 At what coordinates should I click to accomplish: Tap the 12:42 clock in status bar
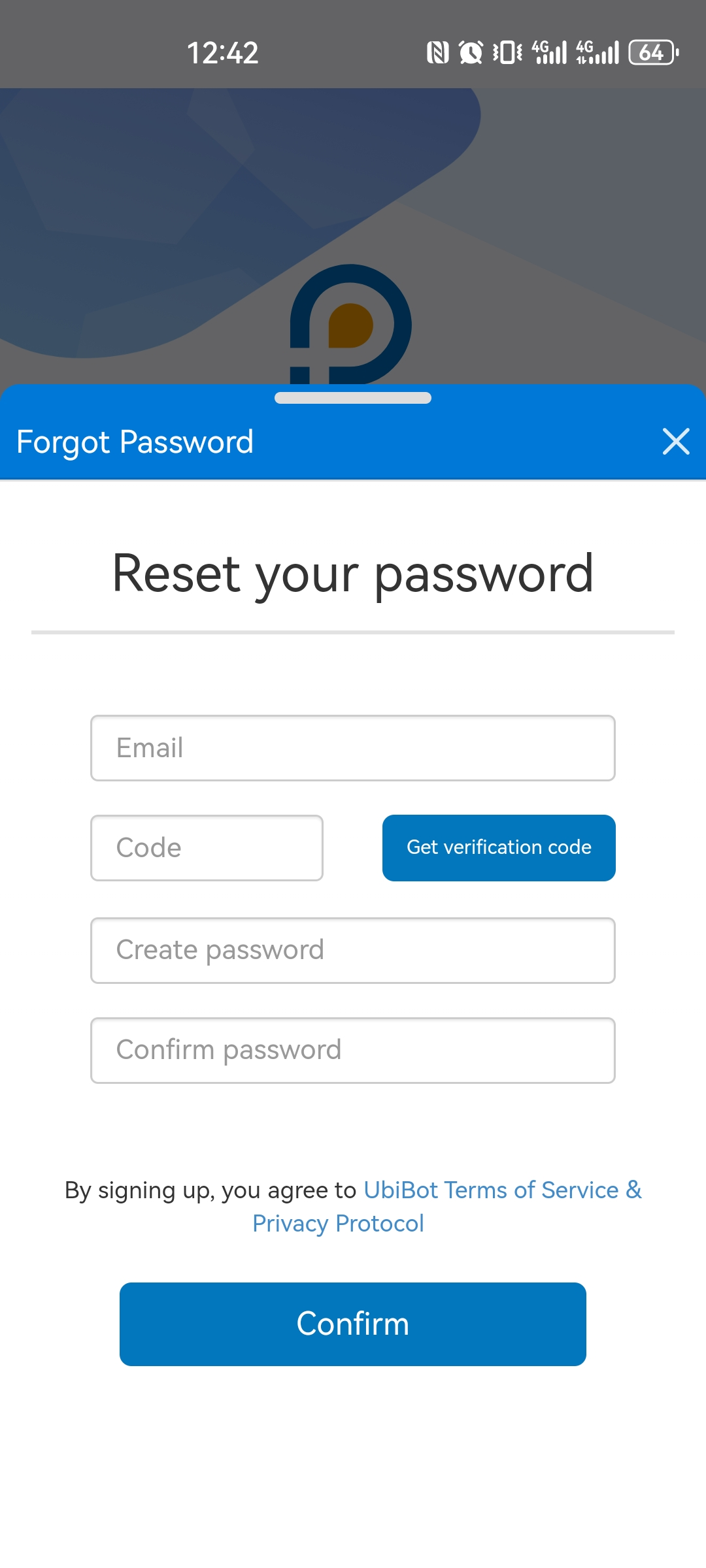pyautogui.click(x=223, y=53)
